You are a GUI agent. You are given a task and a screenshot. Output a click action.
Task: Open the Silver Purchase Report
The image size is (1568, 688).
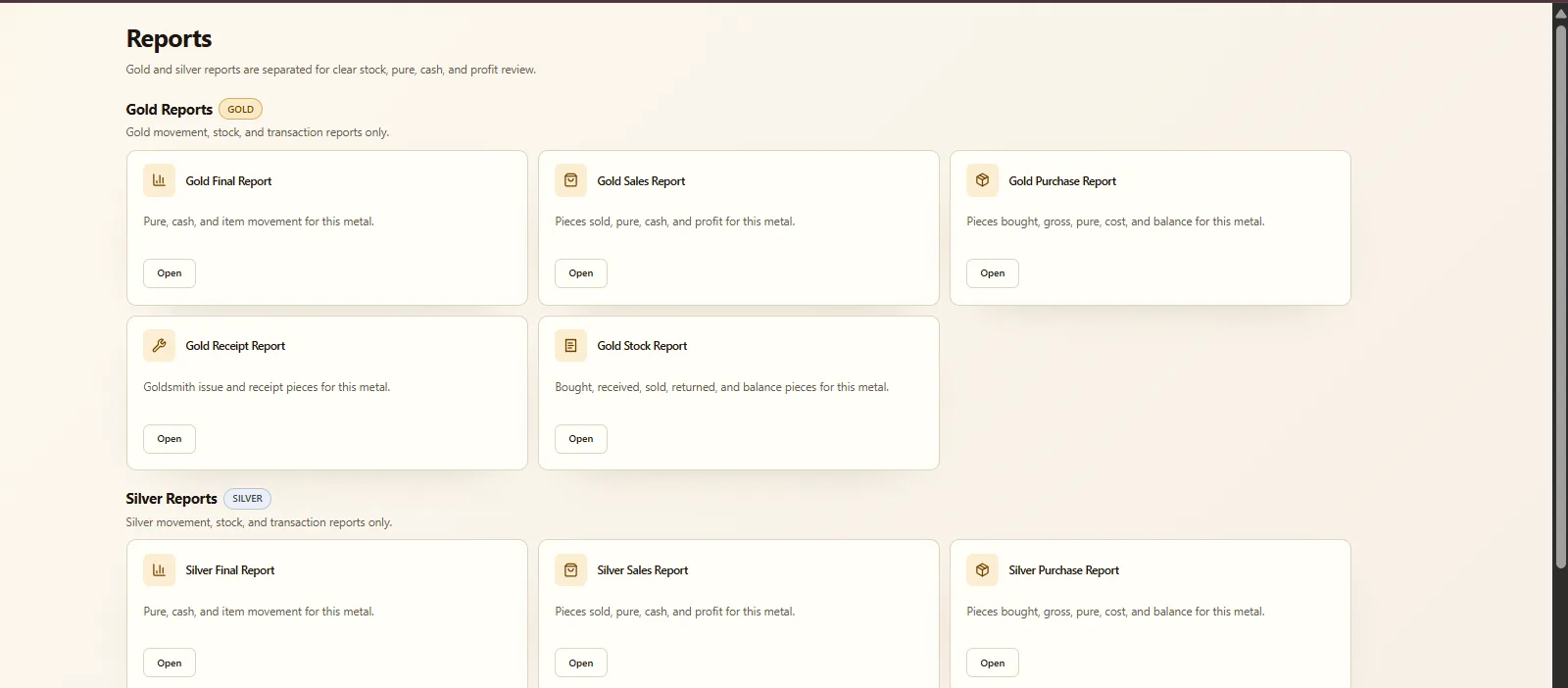tap(993, 663)
